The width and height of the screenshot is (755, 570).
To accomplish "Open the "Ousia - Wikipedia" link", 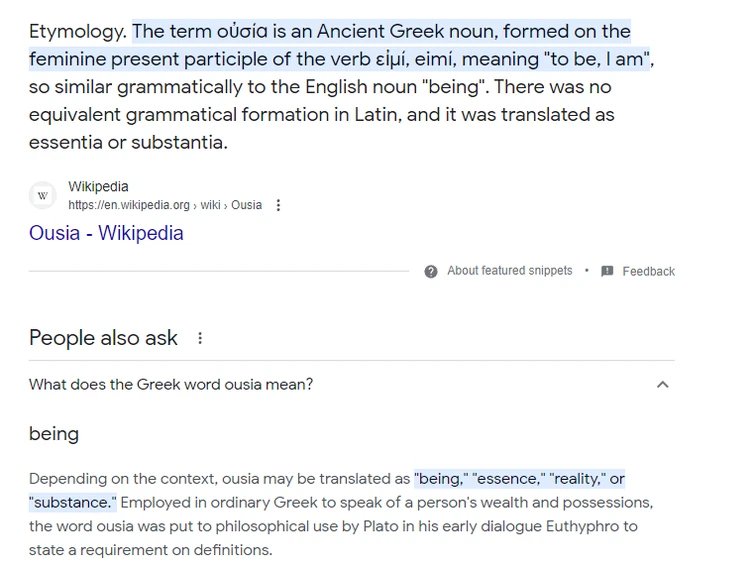I will [106, 233].
